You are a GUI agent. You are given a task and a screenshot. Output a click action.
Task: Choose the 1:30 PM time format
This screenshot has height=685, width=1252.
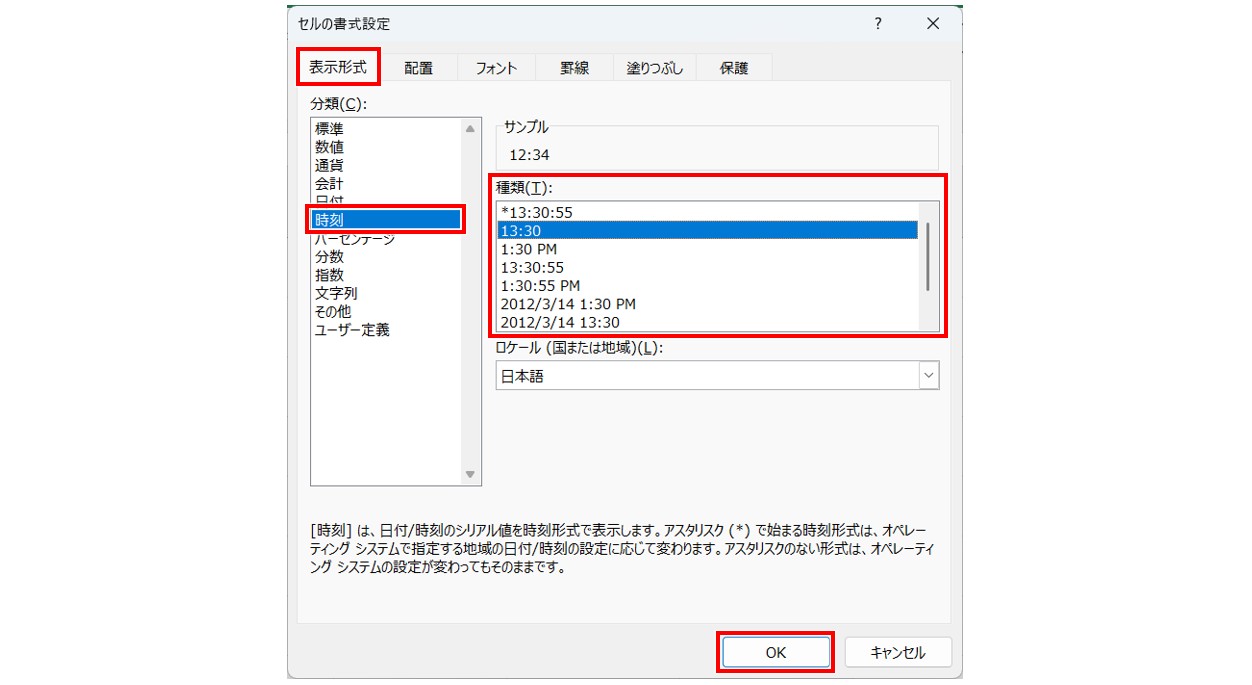707,249
